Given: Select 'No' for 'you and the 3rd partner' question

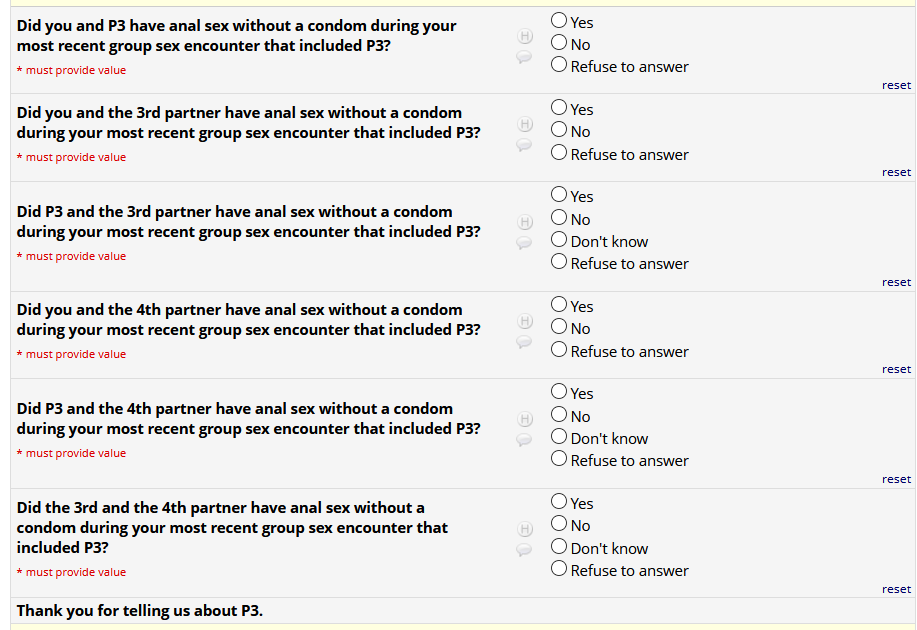Looking at the screenshot, I should [559, 131].
